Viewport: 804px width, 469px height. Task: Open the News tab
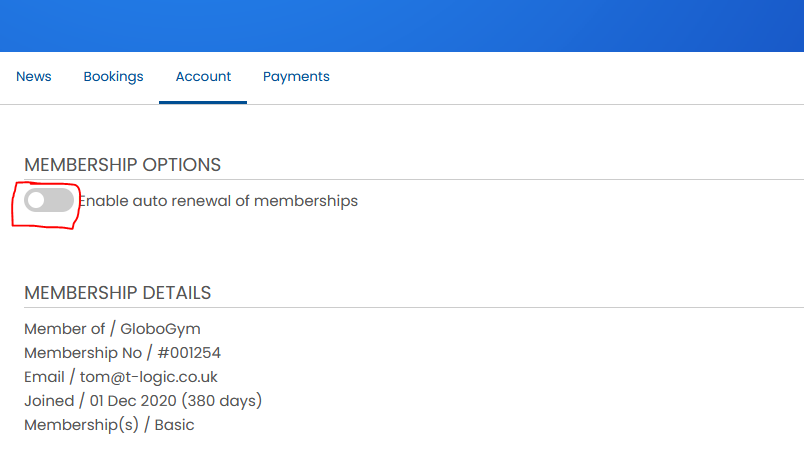(x=33, y=76)
